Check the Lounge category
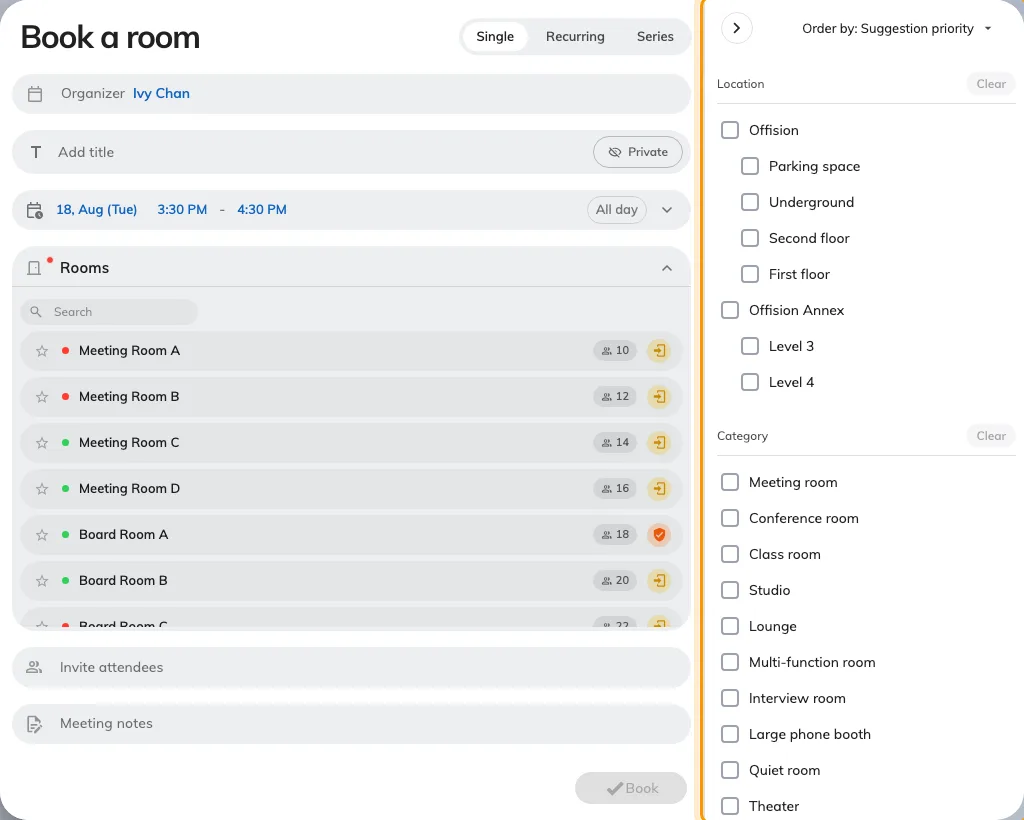This screenshot has height=820, width=1024. (x=729, y=626)
